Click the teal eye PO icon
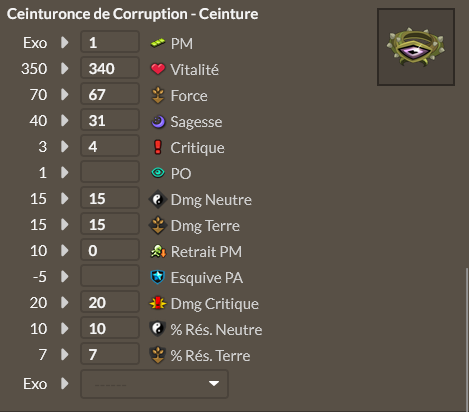 158,173
